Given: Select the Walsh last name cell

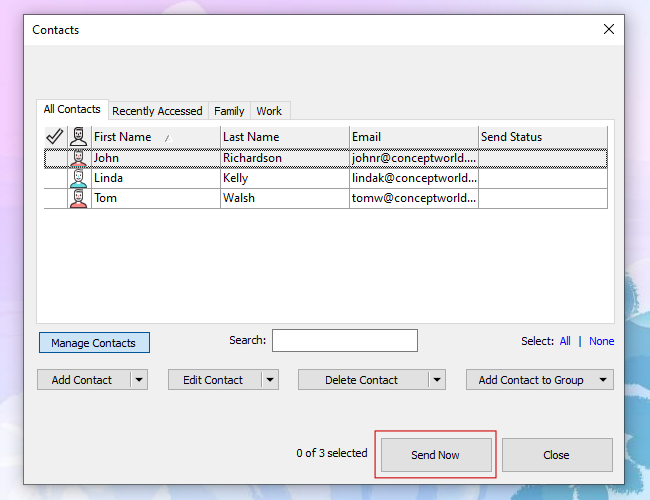Looking at the screenshot, I should (285, 198).
